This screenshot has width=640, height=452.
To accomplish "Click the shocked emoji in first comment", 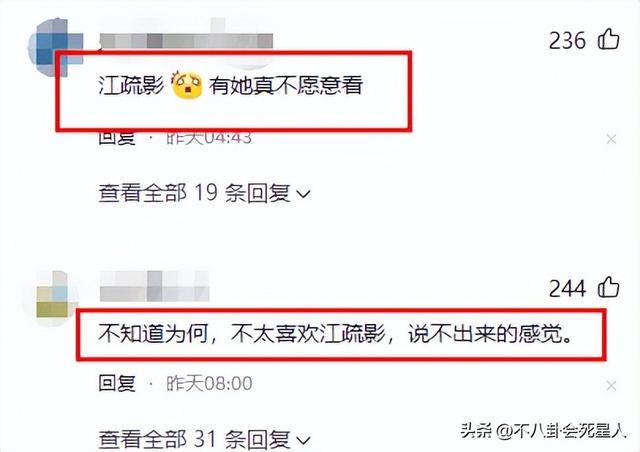I will tap(187, 85).
